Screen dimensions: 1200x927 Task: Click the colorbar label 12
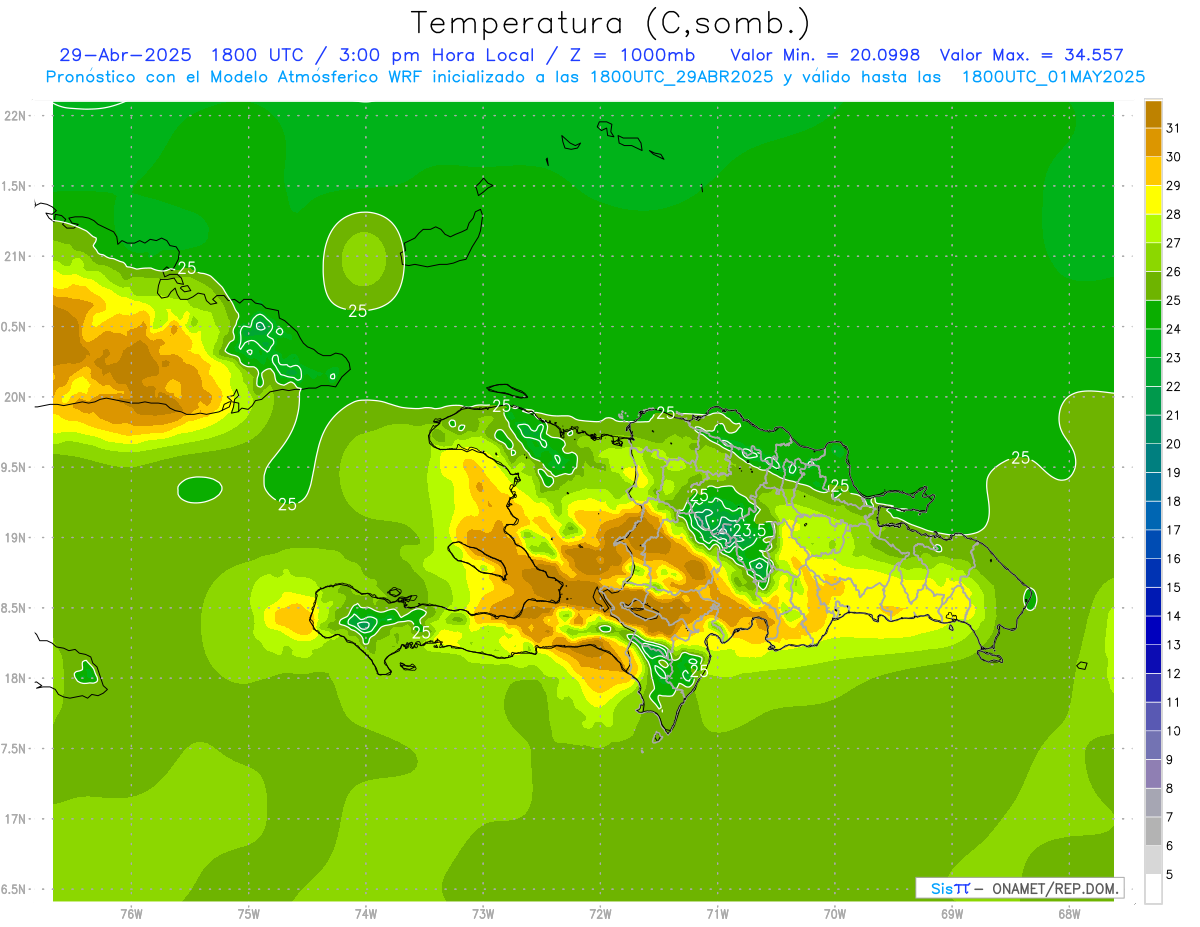(1174, 674)
